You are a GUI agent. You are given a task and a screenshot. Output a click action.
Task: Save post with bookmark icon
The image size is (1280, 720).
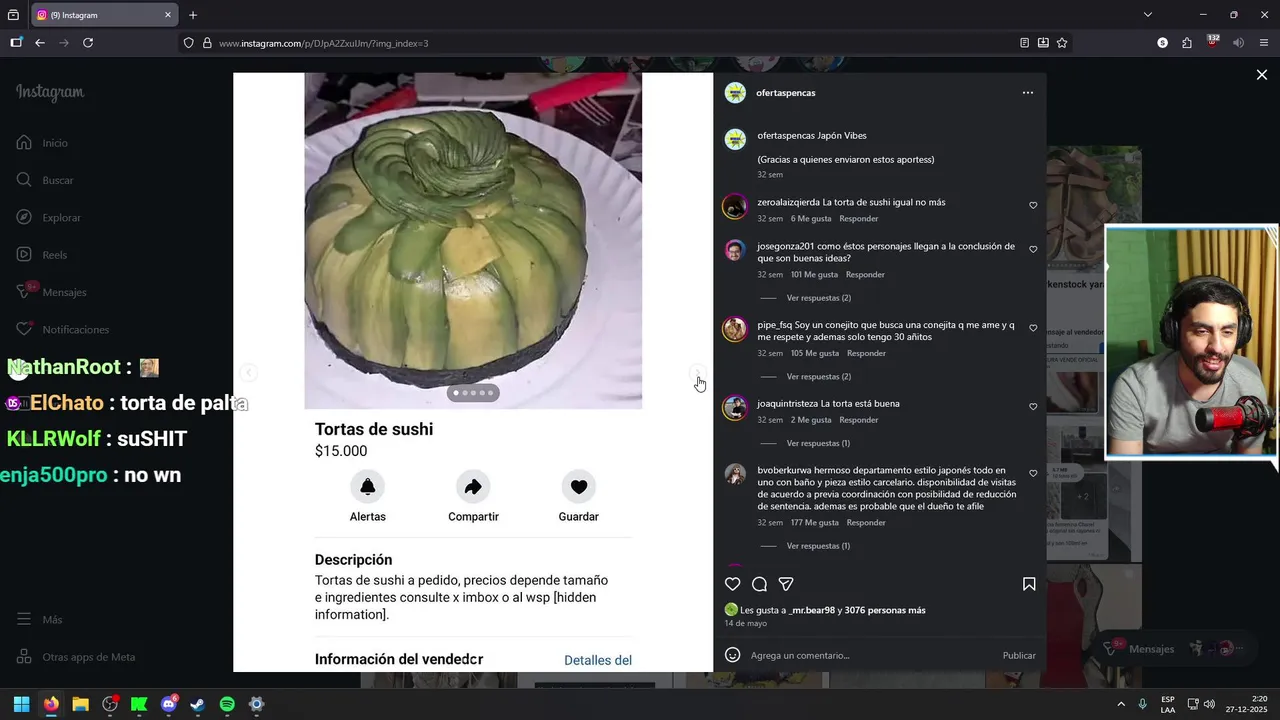point(1029,584)
